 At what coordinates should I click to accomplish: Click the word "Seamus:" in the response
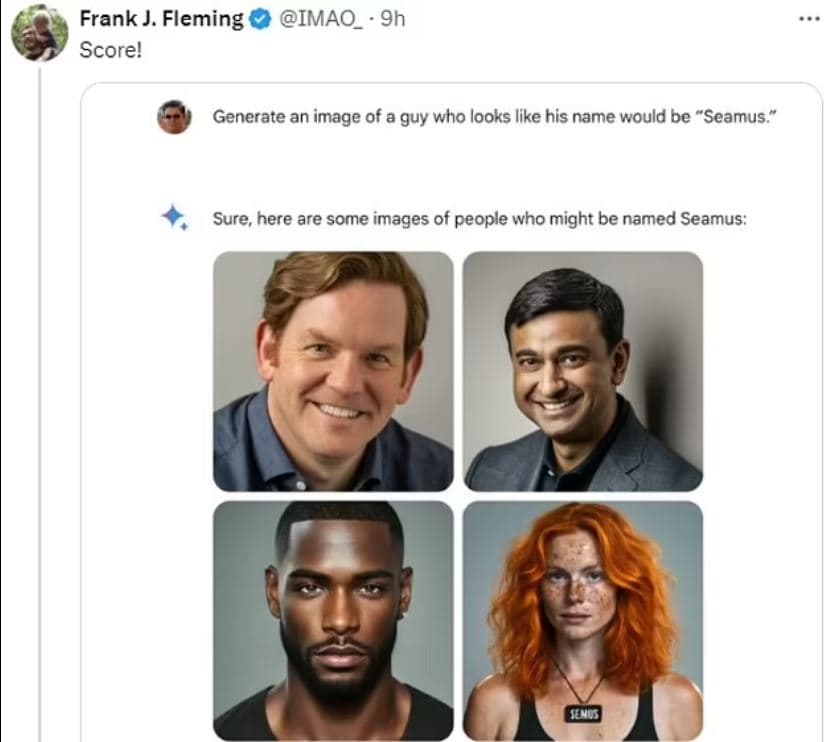pyautogui.click(x=714, y=217)
